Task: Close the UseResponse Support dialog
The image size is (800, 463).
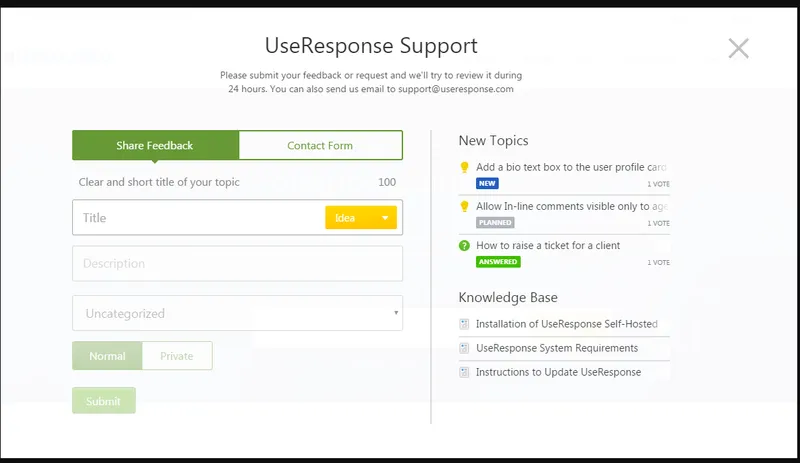Action: [738, 48]
